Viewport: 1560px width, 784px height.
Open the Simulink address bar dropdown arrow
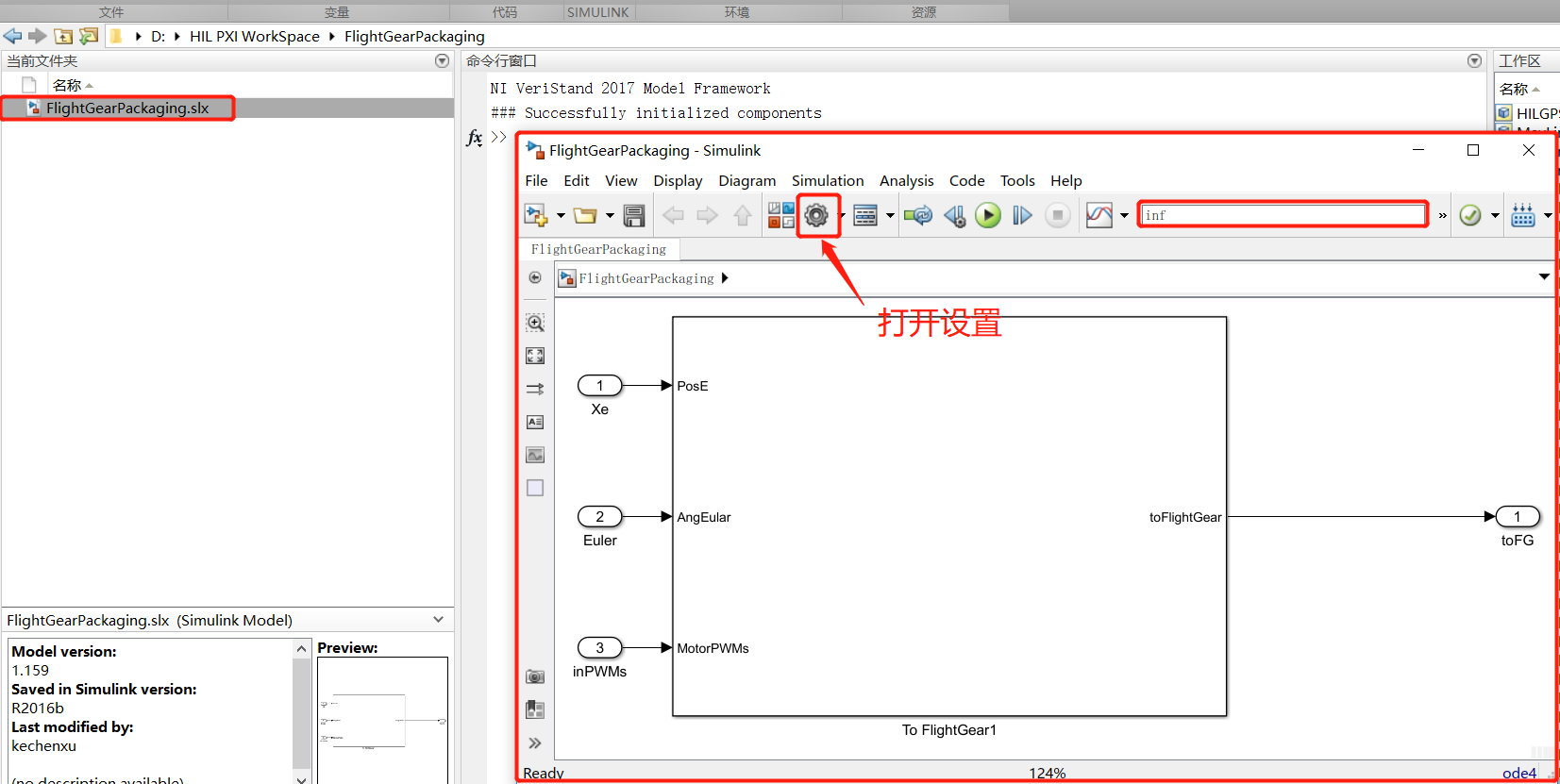[1544, 276]
